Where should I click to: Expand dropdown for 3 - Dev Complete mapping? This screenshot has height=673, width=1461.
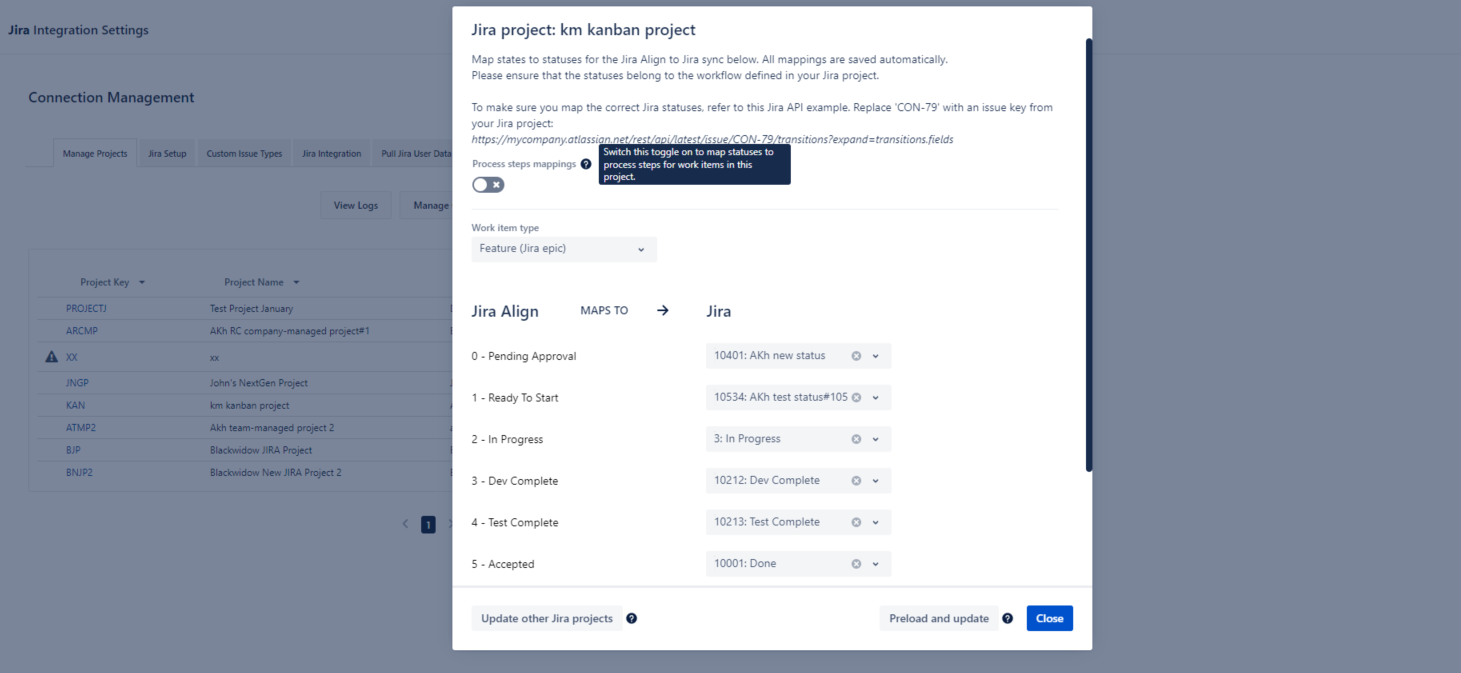[x=875, y=481]
